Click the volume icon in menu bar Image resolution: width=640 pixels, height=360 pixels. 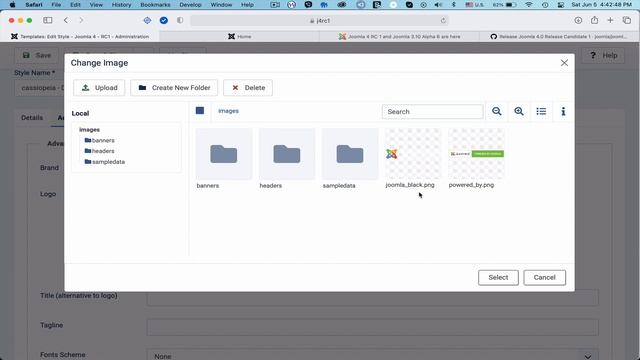[x=438, y=4]
